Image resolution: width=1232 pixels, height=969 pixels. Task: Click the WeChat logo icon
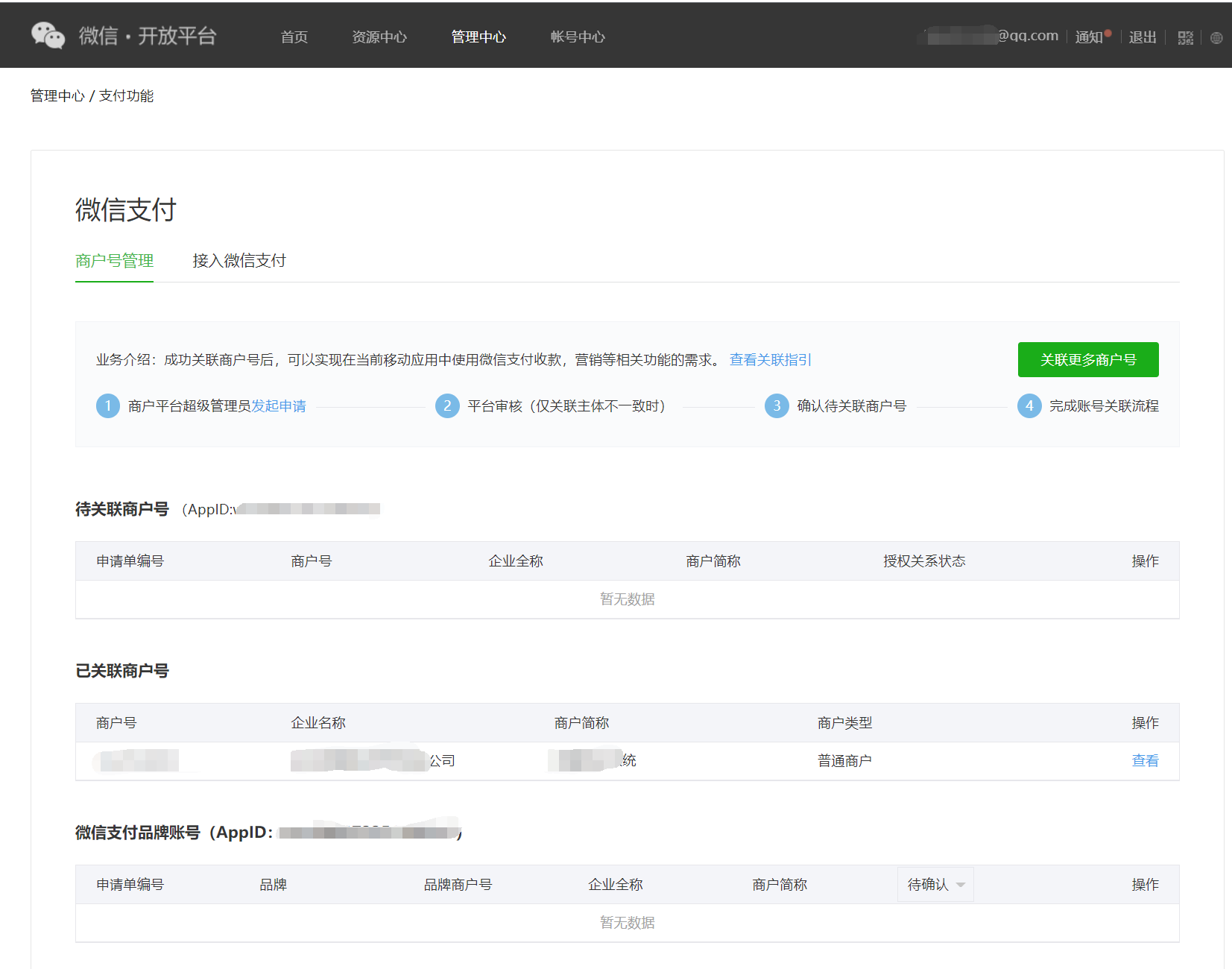(48, 35)
